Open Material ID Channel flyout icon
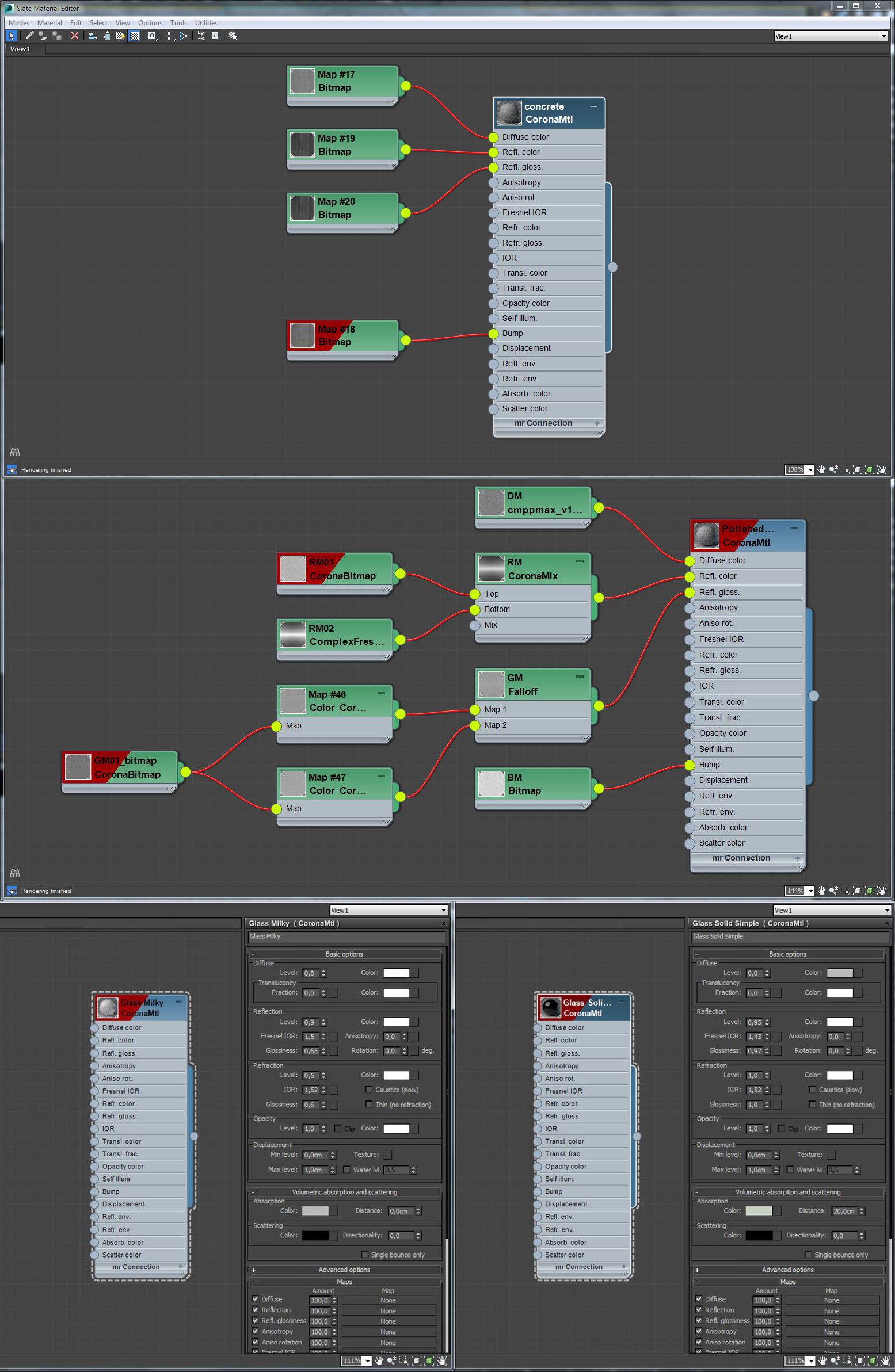 pyautogui.click(x=153, y=36)
